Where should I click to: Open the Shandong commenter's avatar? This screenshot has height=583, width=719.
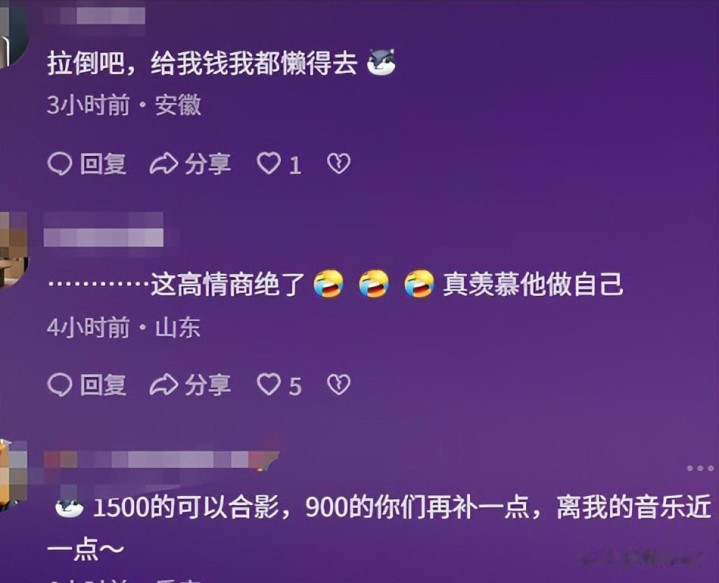pos(13,250)
